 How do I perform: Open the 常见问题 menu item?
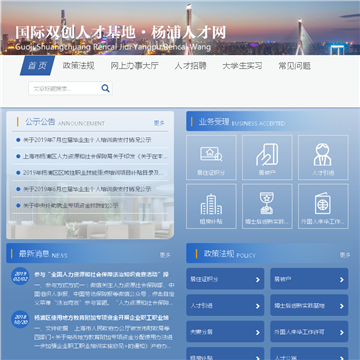point(294,66)
